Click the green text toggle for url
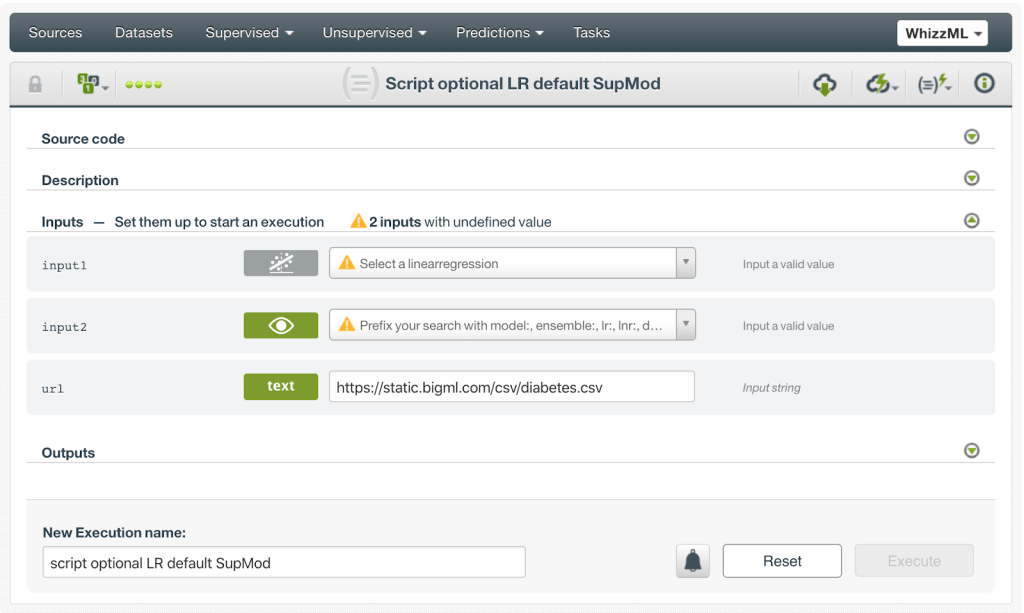This screenshot has width=1024, height=613. point(281,386)
